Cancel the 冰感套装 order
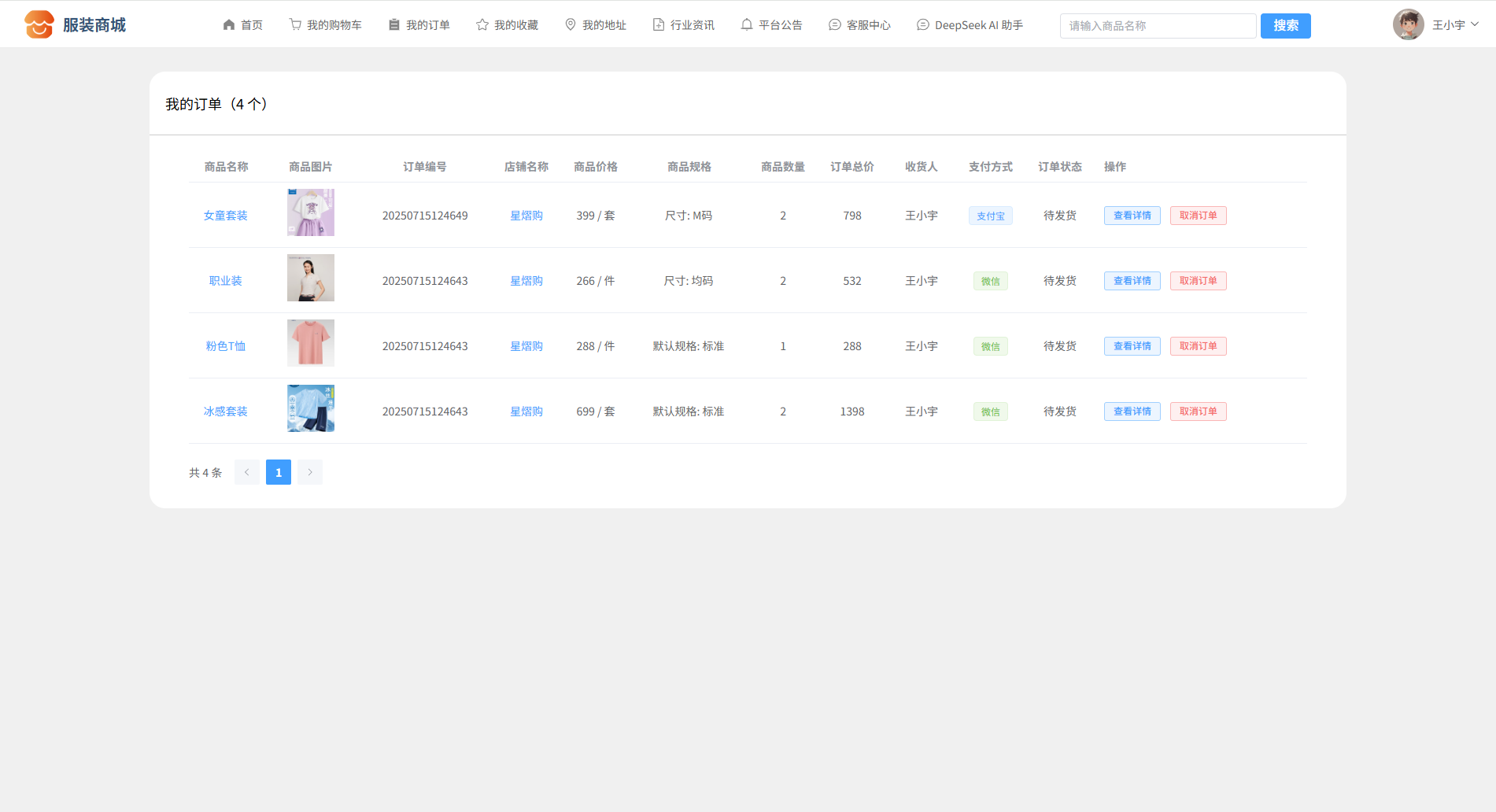 (x=1198, y=412)
